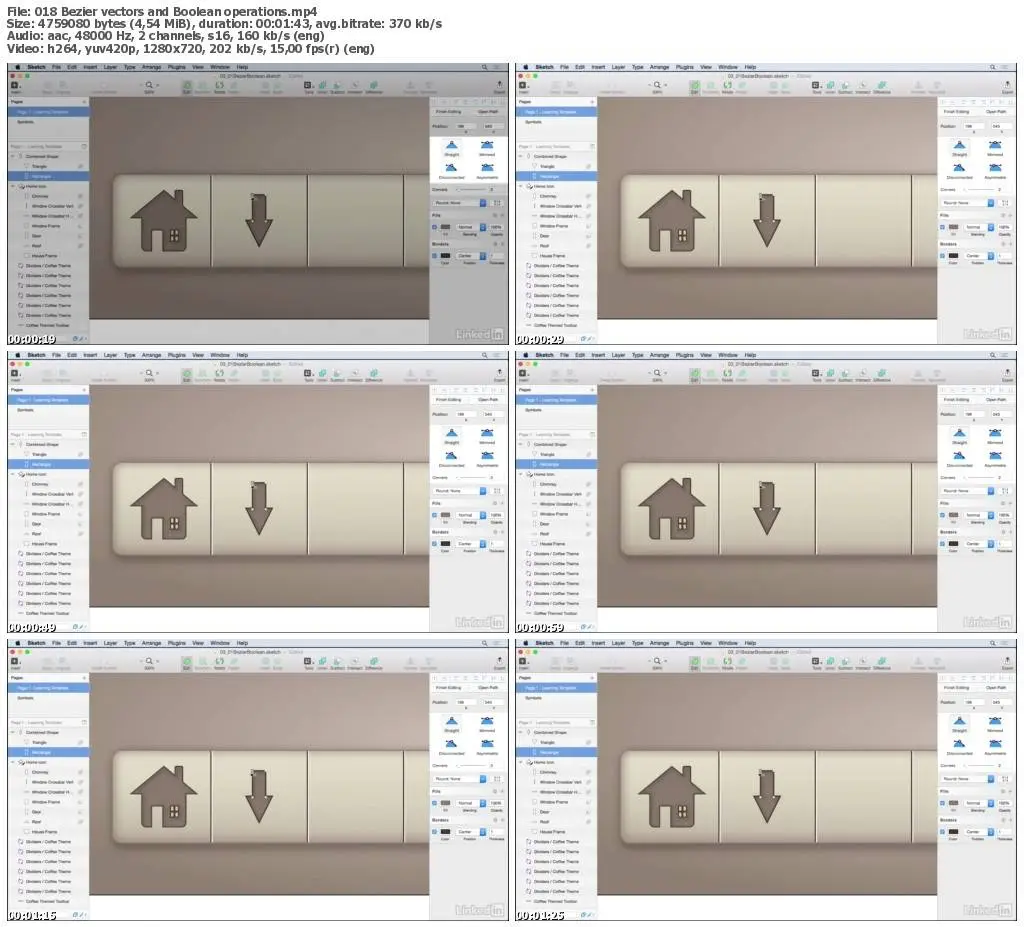Toggle Fills checkbox in 00:01:25 frame
The width and height of the screenshot is (1024, 927).
[942, 803]
